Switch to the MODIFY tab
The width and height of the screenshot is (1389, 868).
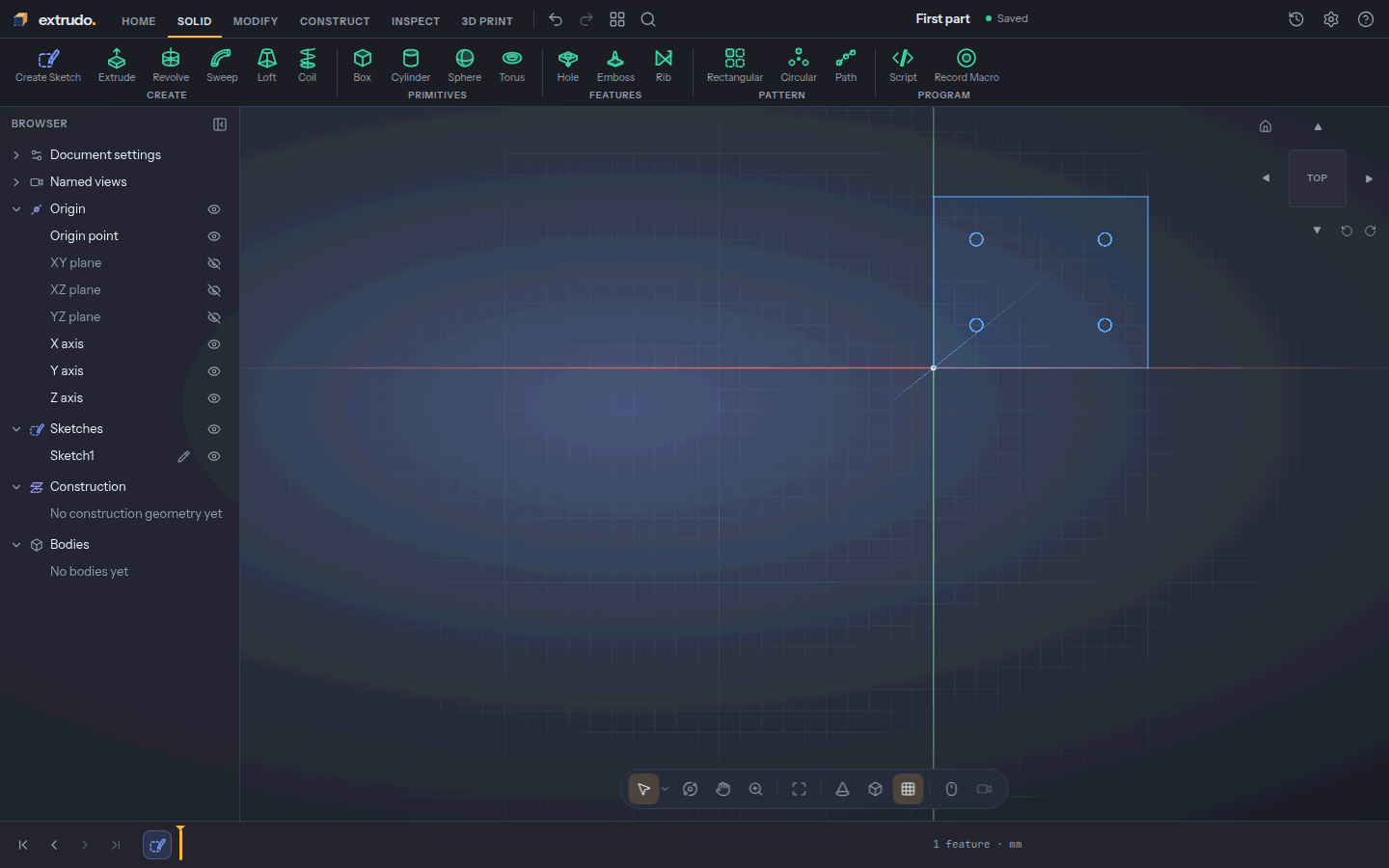point(256,21)
